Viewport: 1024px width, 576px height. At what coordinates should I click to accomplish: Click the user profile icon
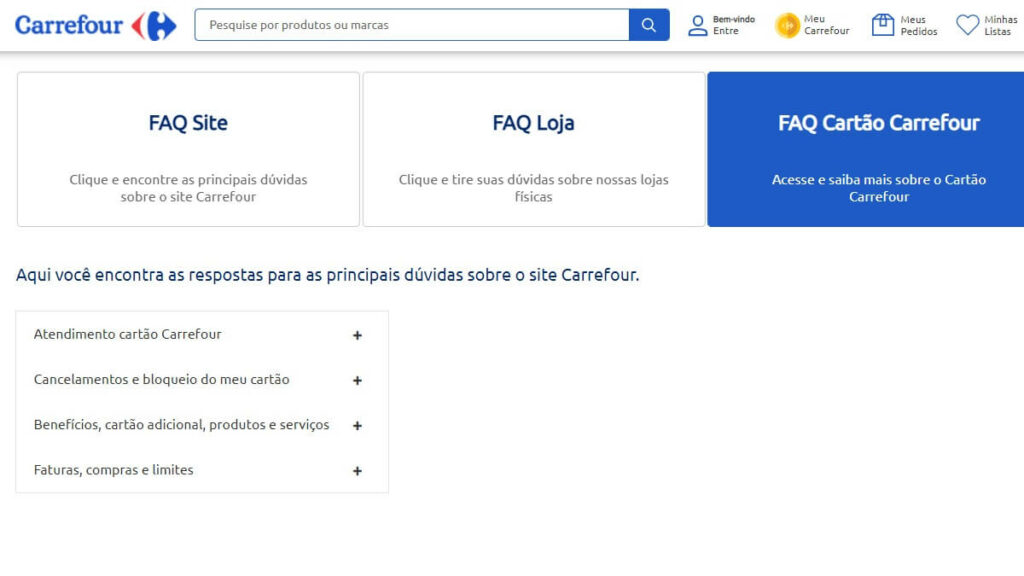697,25
